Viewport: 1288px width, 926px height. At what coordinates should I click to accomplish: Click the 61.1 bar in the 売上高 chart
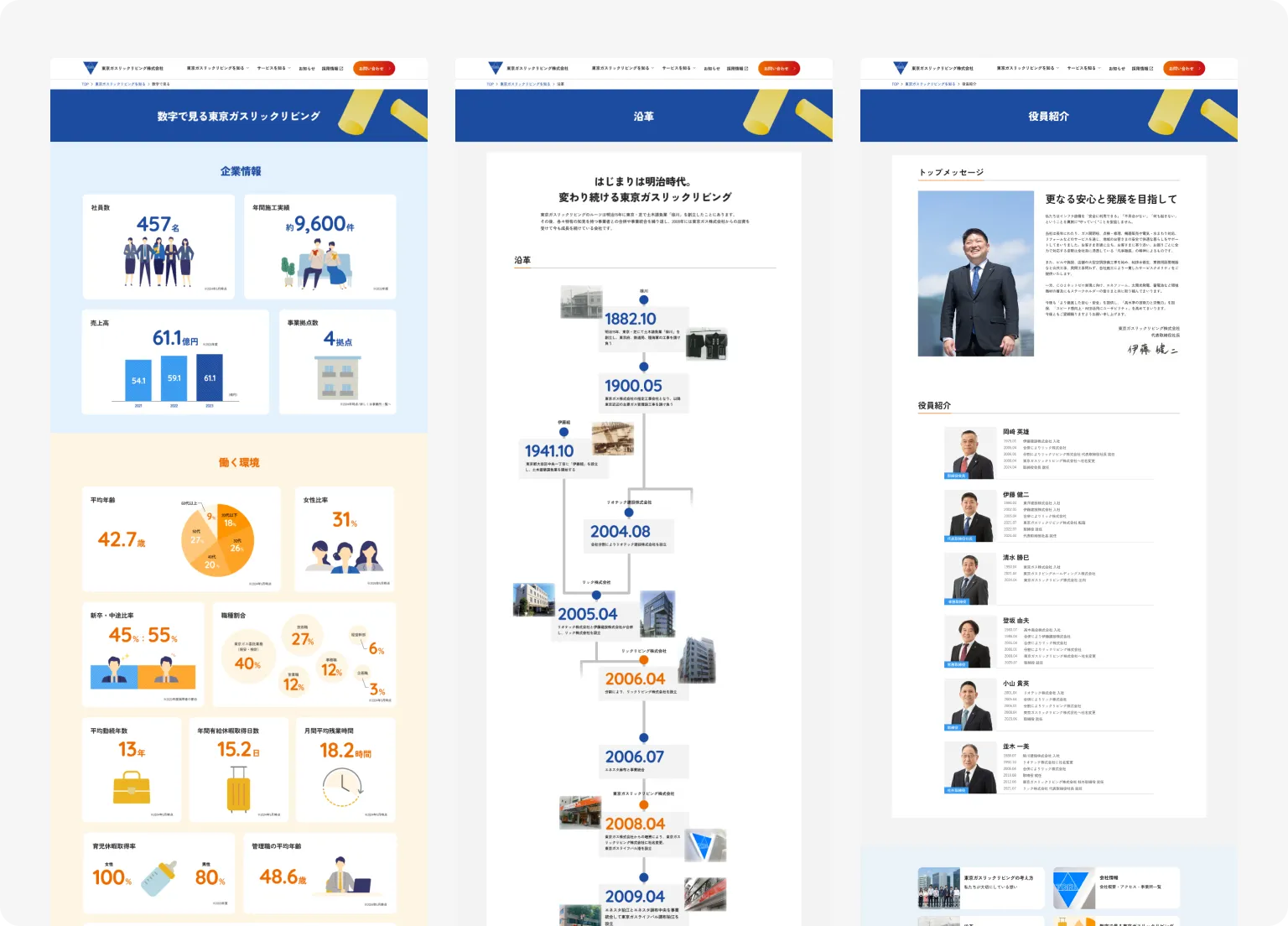210,377
